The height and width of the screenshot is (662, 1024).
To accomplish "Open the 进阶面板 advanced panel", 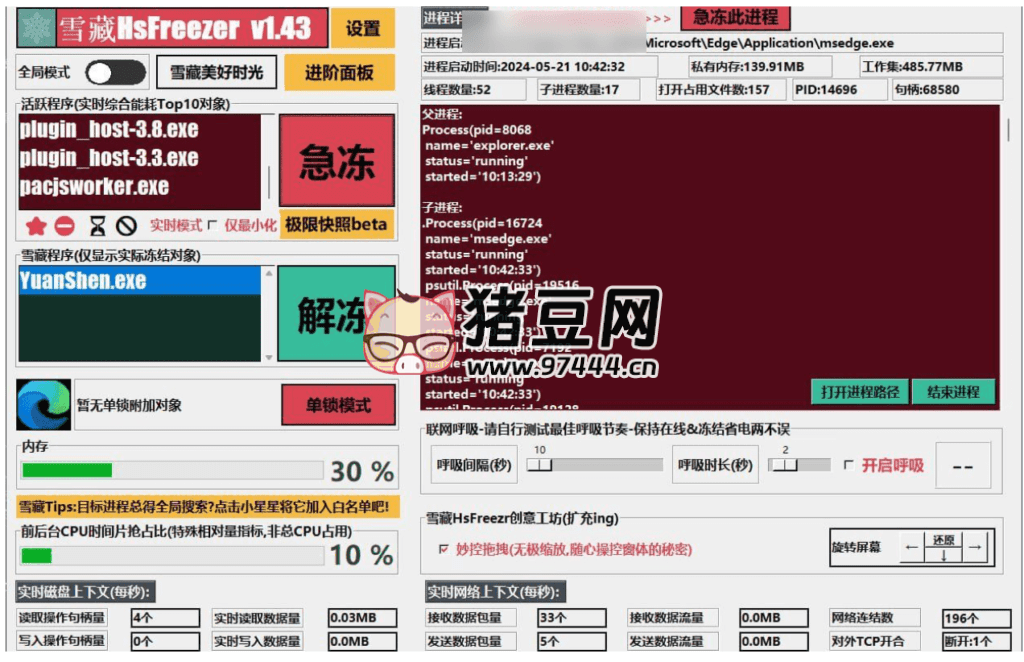I will [x=340, y=72].
